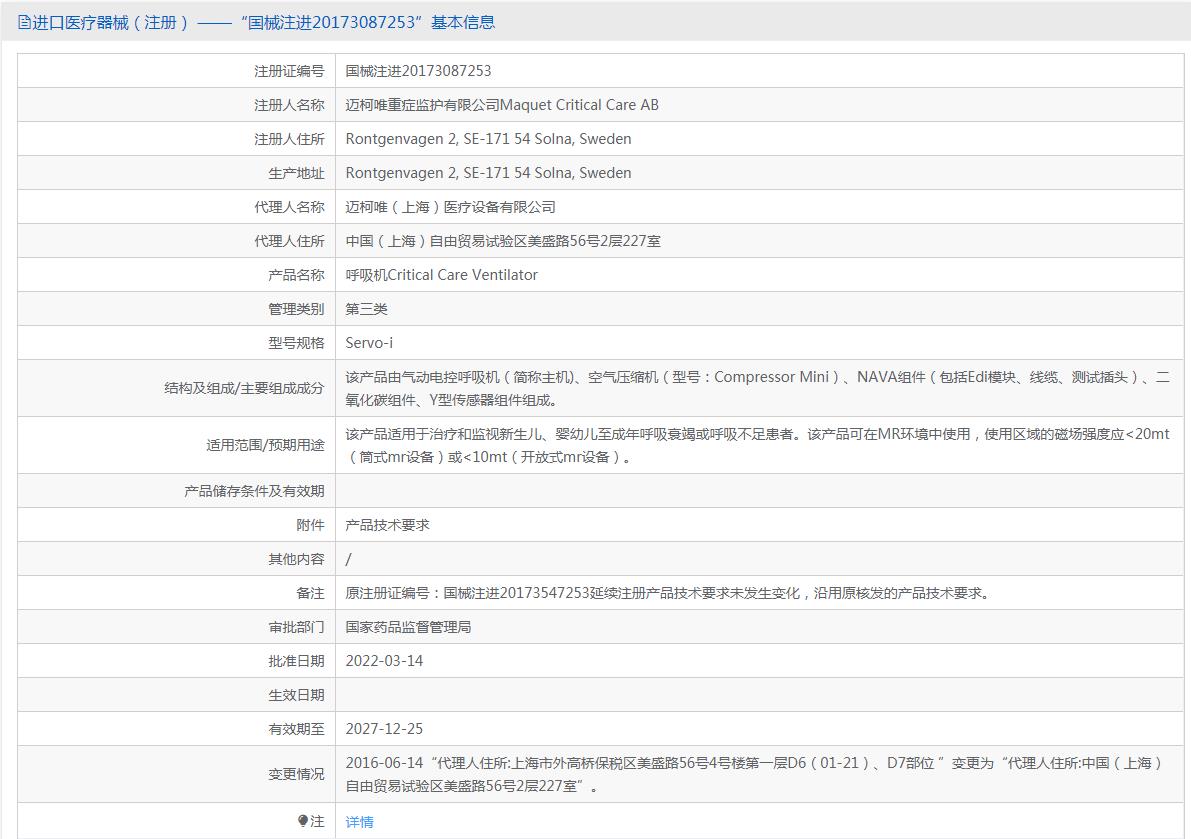Click the composition text mentioning Compressor Mini
Viewport: 1191px width, 839px height.
coord(757,388)
